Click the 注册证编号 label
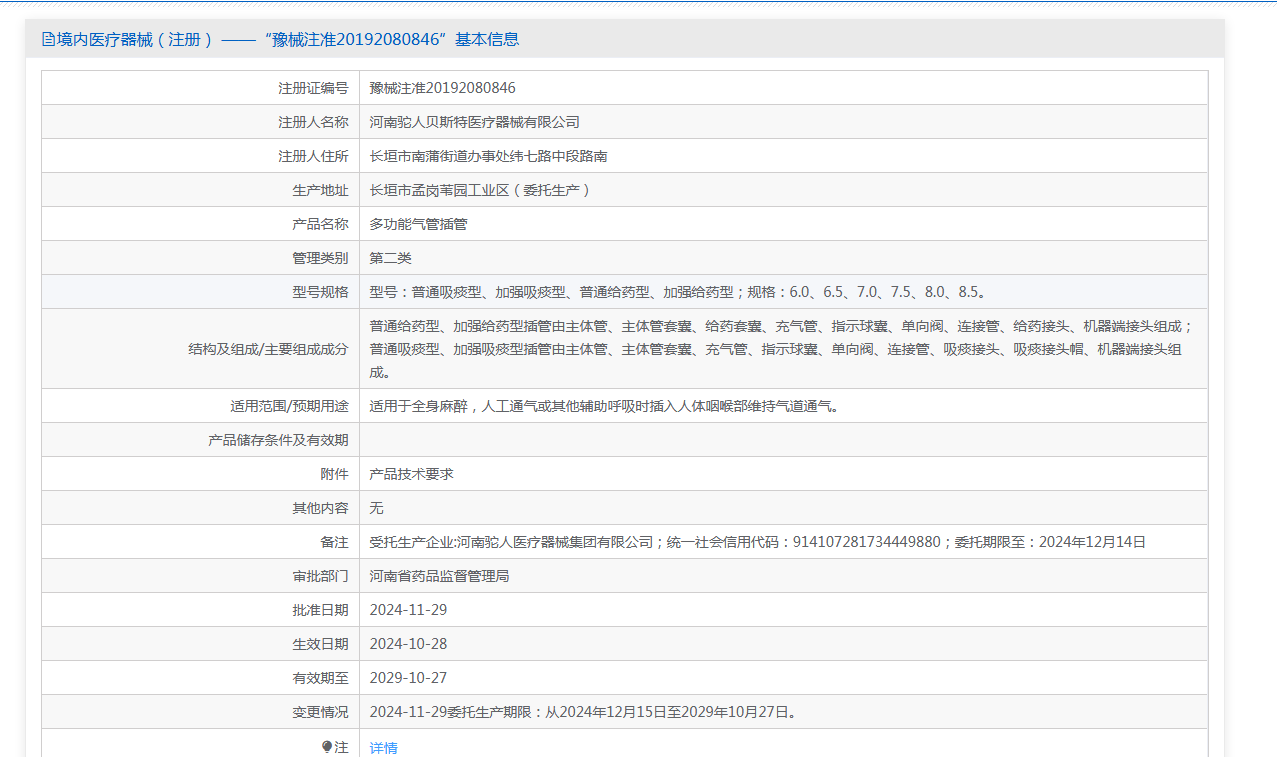The image size is (1277, 757). tap(313, 88)
